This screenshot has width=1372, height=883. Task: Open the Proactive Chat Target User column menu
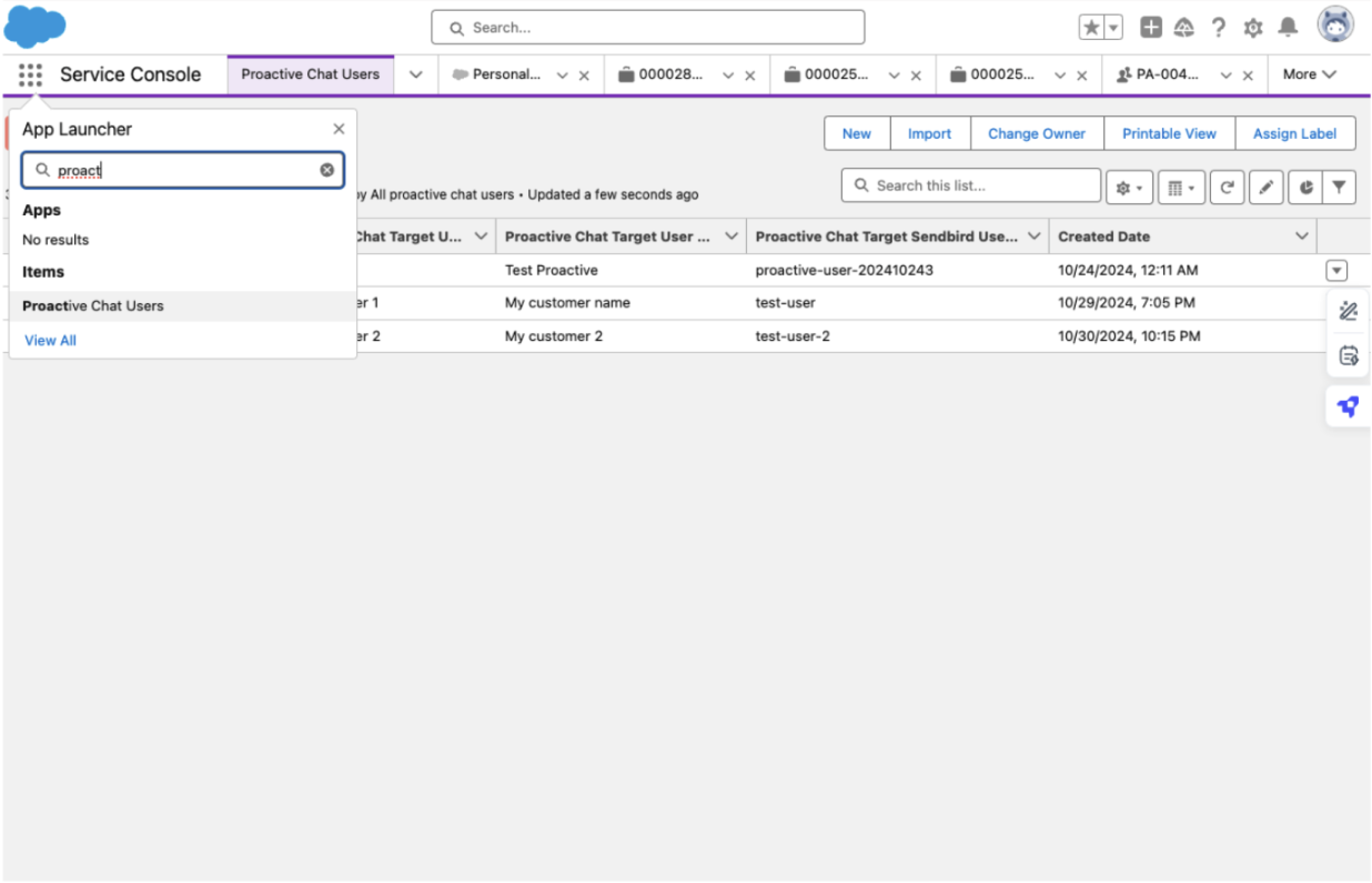click(x=731, y=236)
